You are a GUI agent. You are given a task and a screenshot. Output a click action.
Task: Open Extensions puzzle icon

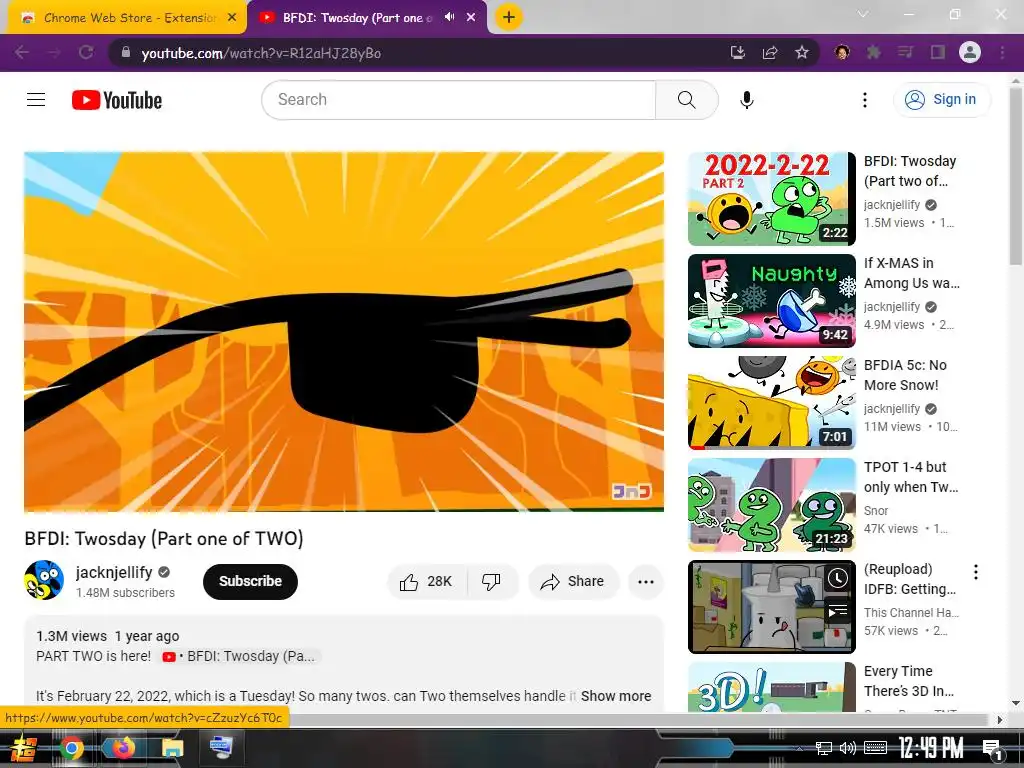point(873,52)
